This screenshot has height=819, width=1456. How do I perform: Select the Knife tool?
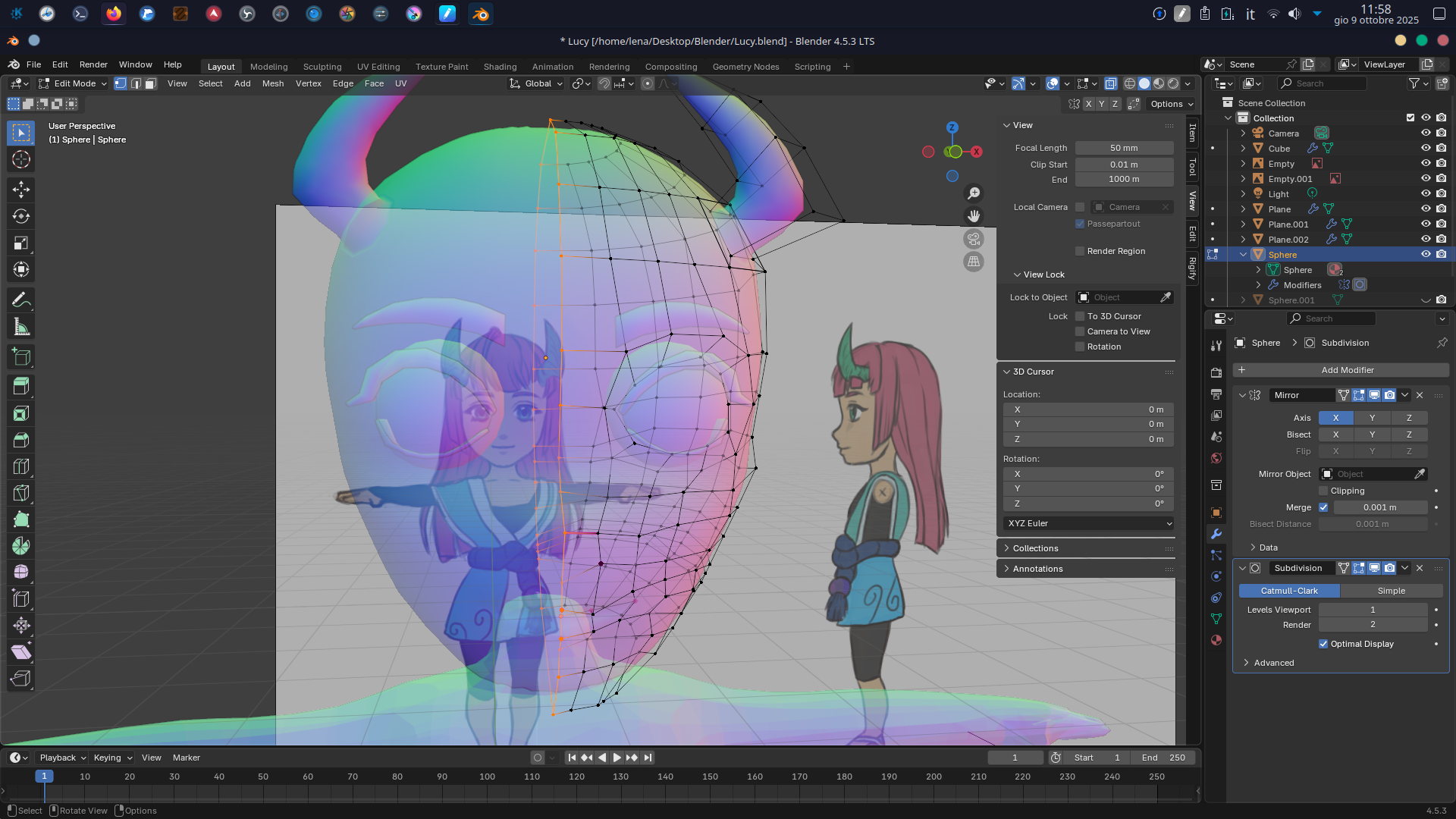(21, 494)
